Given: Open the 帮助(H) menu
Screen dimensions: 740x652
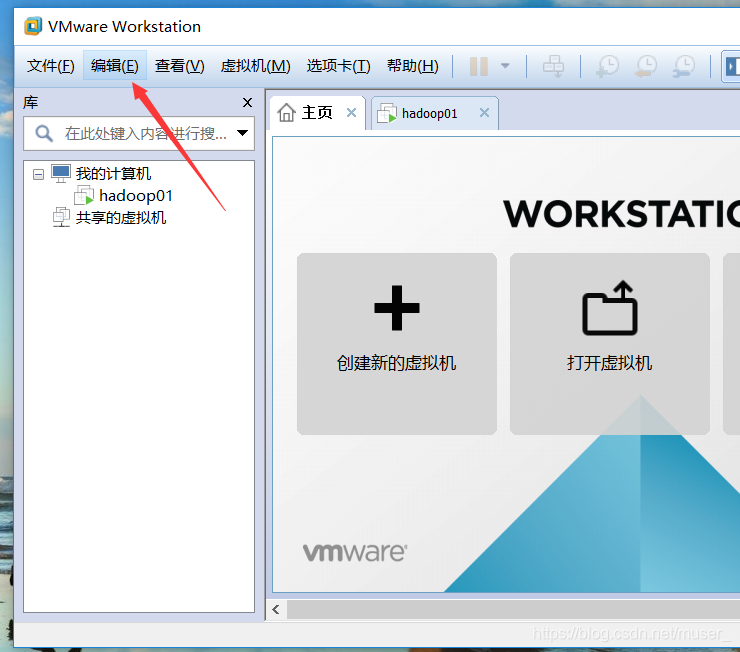Looking at the screenshot, I should [412, 66].
